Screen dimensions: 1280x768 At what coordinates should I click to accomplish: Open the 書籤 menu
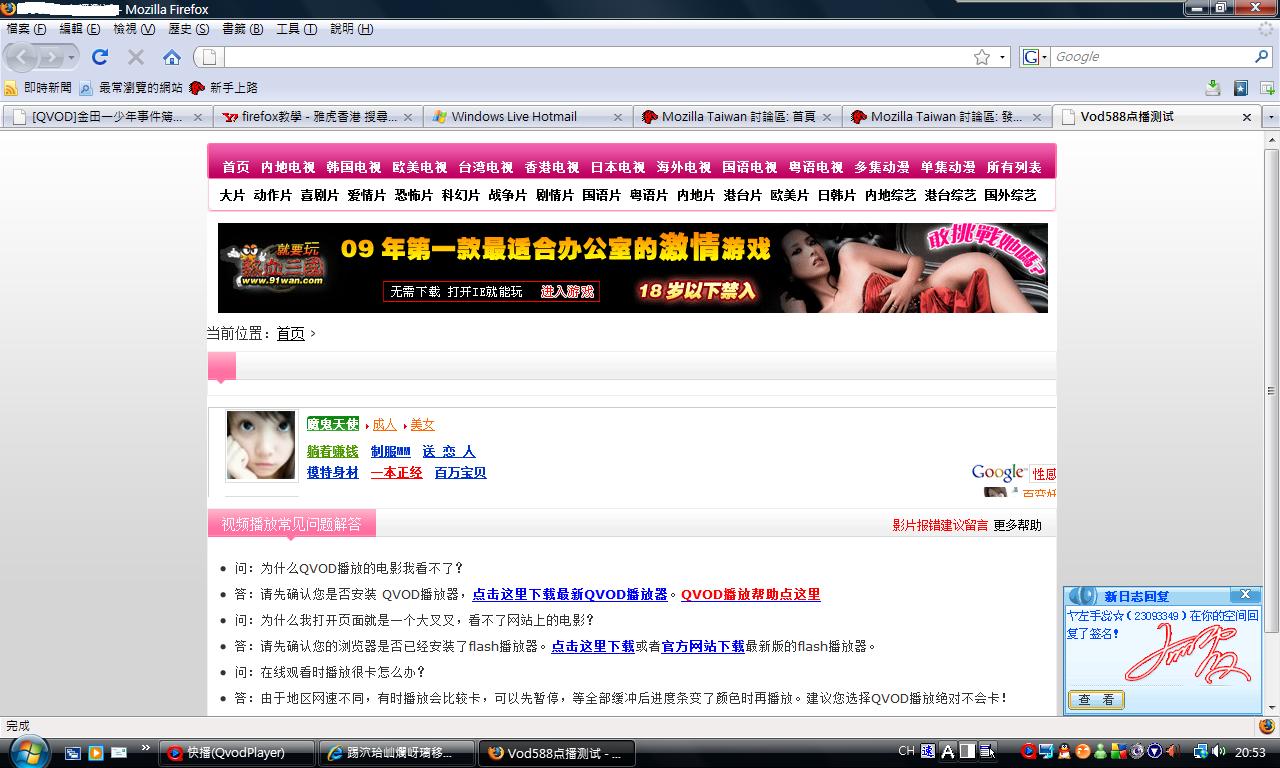242,29
